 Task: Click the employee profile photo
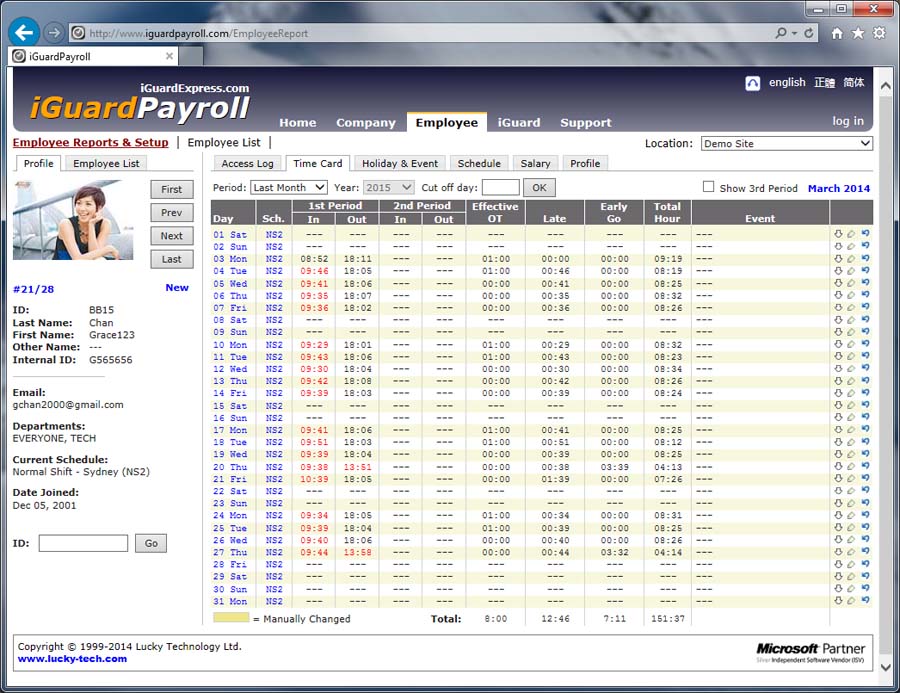click(x=73, y=220)
